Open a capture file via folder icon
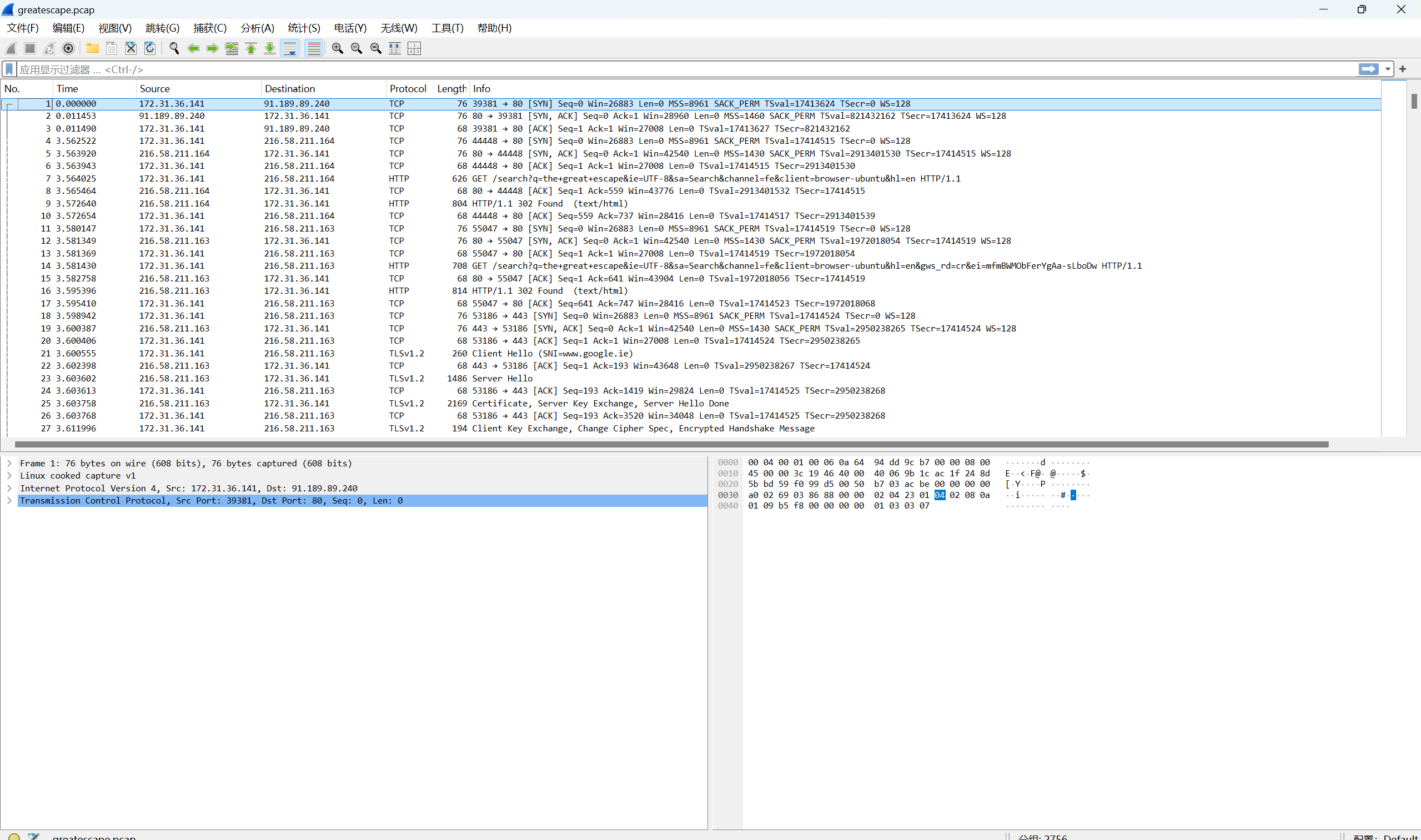 click(x=92, y=49)
